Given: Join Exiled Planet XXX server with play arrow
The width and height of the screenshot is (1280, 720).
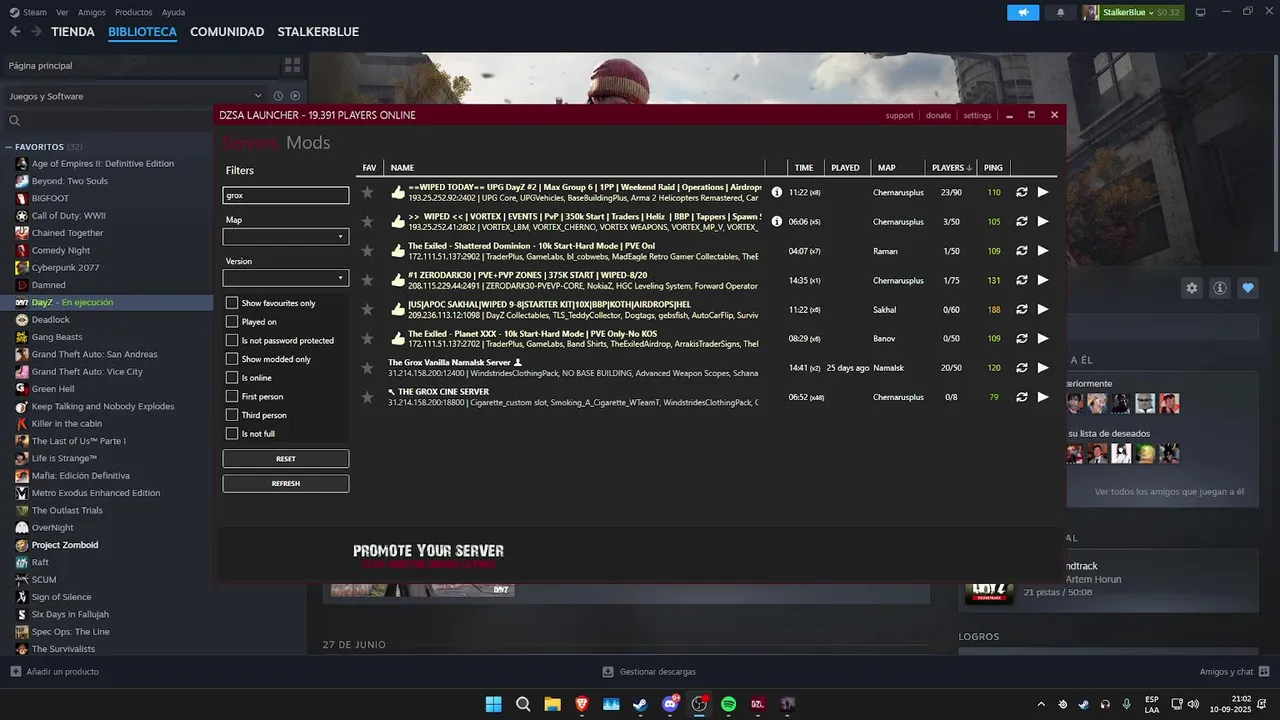Looking at the screenshot, I should pos(1043,339).
